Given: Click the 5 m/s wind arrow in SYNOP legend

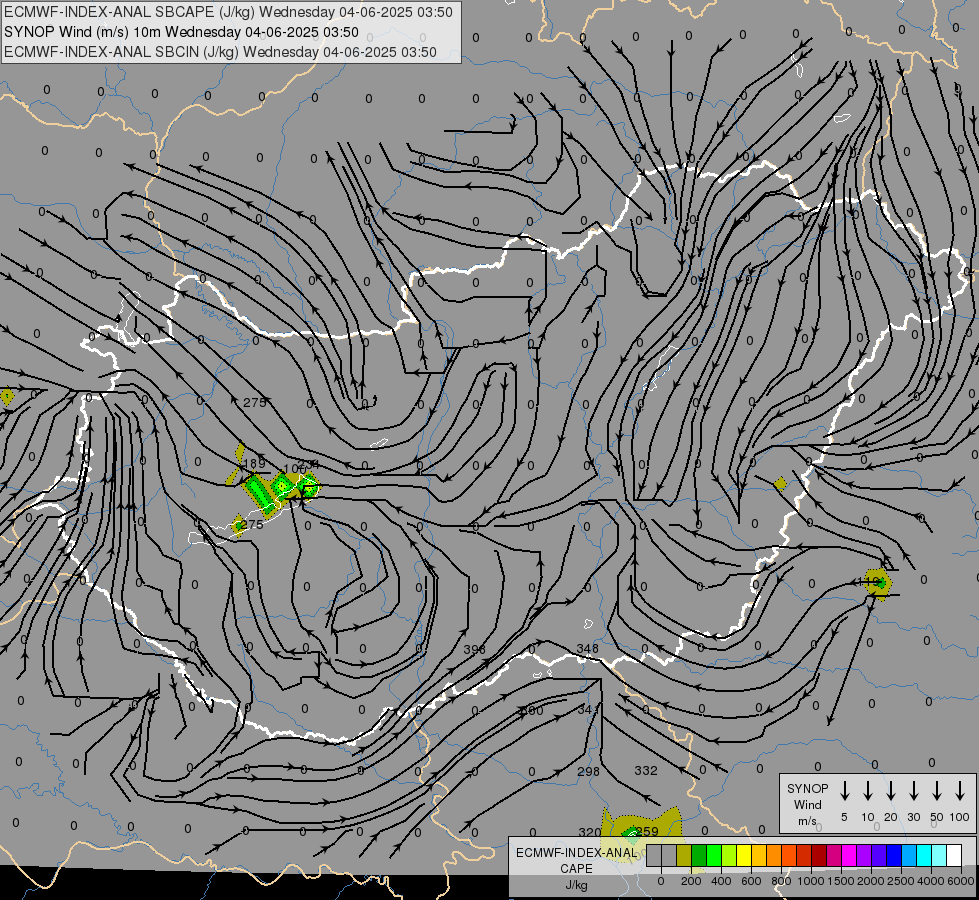Looking at the screenshot, I should pyautogui.click(x=845, y=791).
